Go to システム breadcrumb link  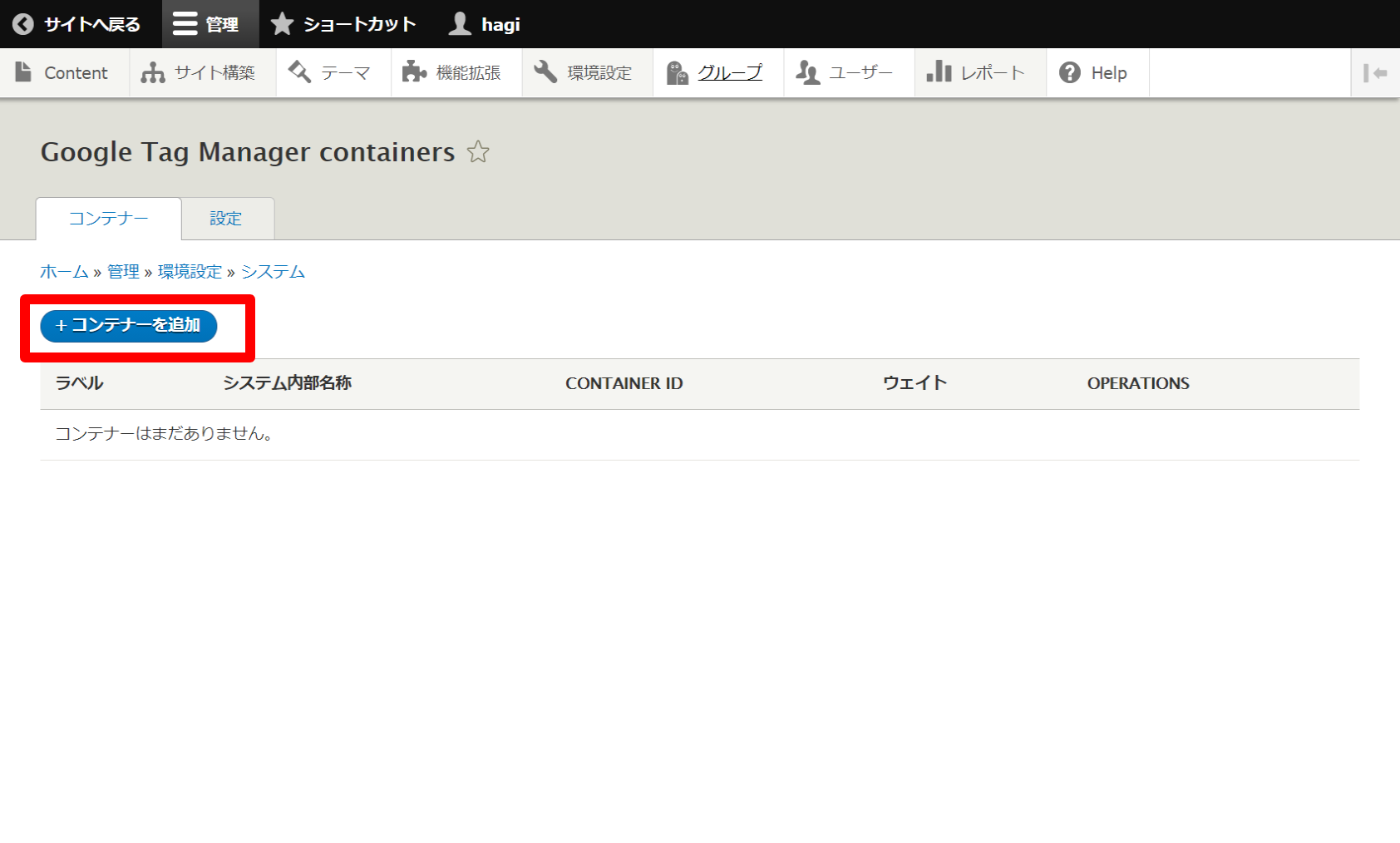(x=273, y=272)
